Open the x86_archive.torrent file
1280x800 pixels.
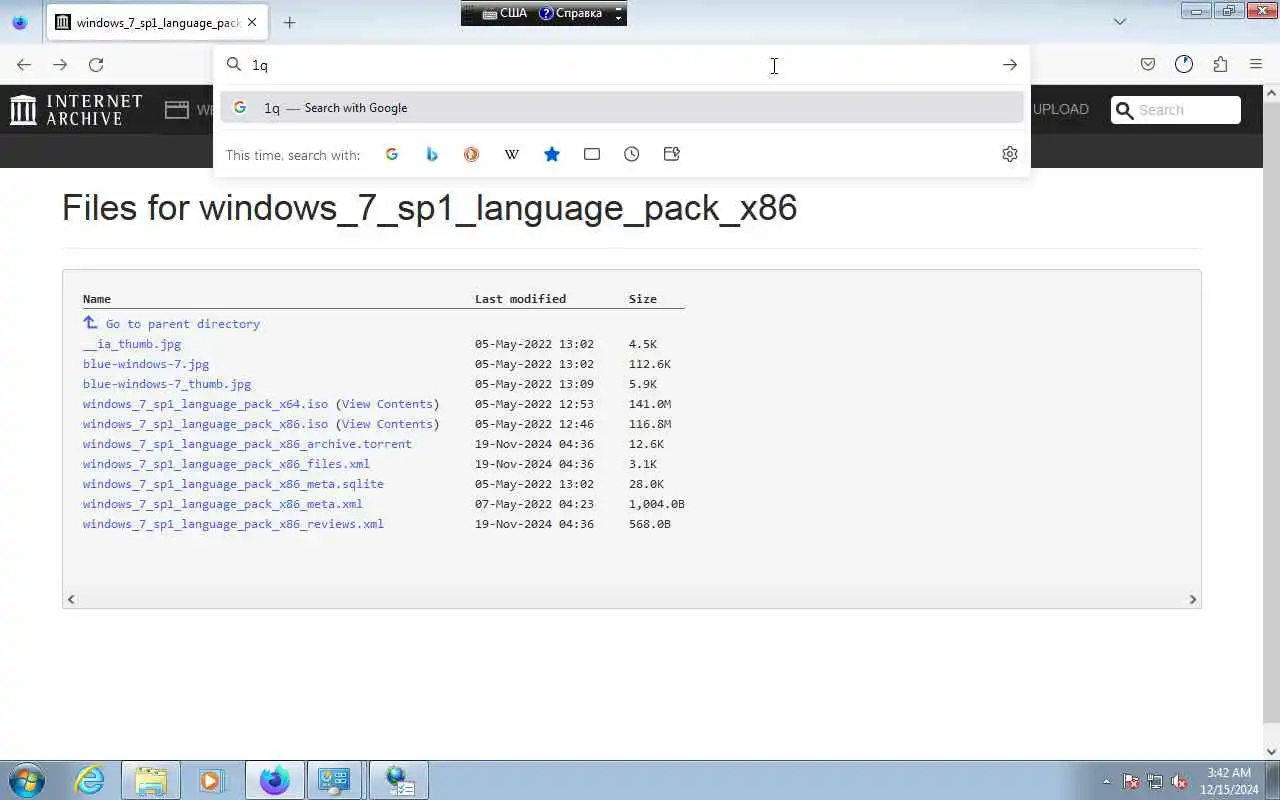247,444
